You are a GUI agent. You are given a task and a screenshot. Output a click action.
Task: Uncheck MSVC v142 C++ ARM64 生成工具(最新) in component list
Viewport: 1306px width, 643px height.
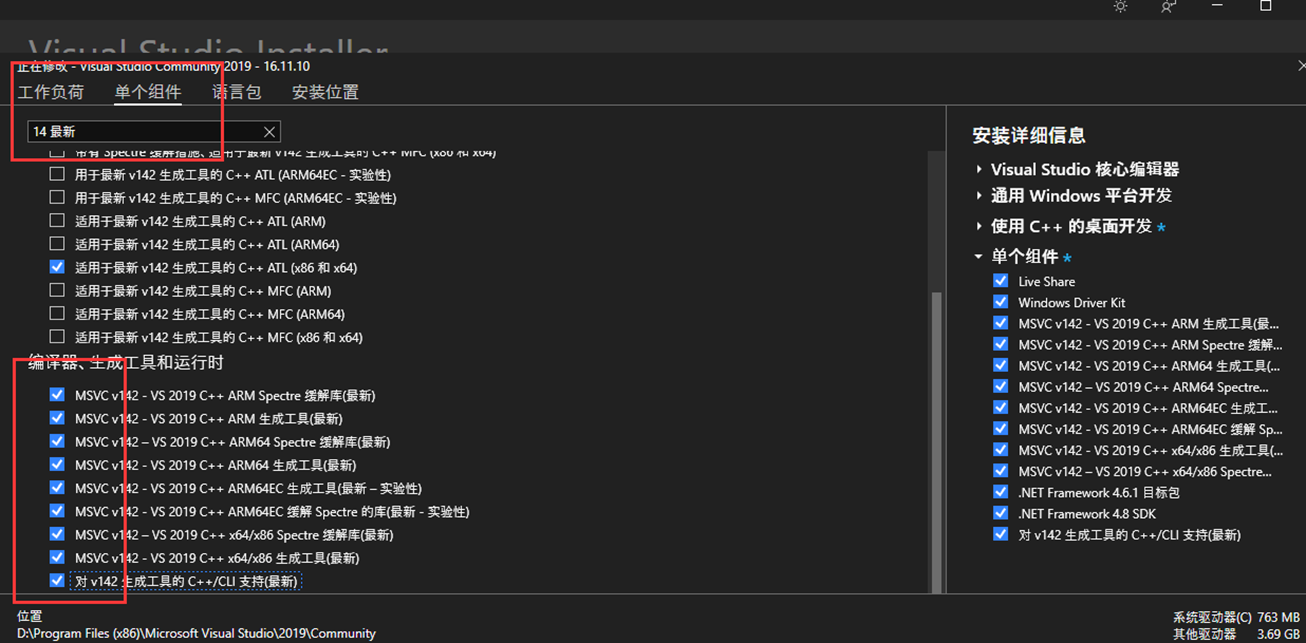click(x=57, y=464)
